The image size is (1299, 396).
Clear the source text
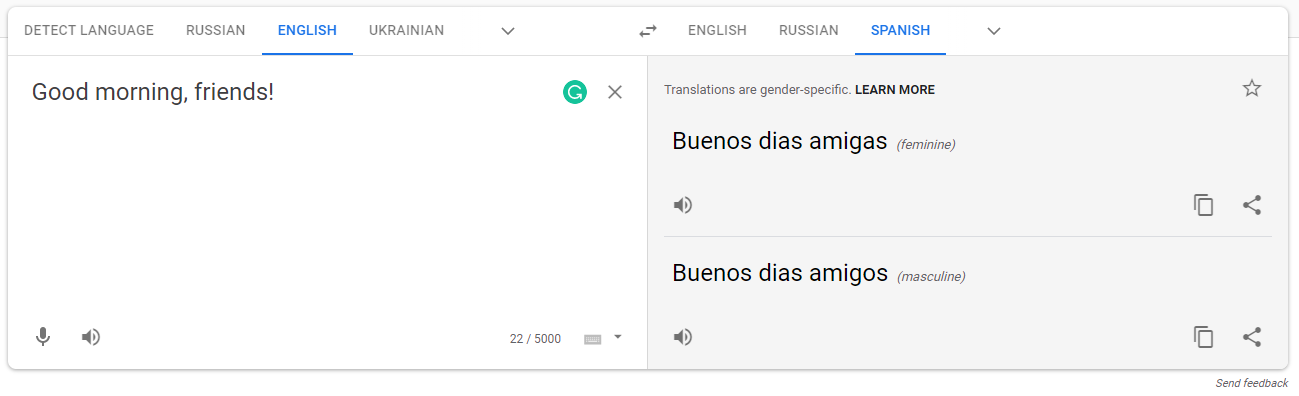coord(615,92)
